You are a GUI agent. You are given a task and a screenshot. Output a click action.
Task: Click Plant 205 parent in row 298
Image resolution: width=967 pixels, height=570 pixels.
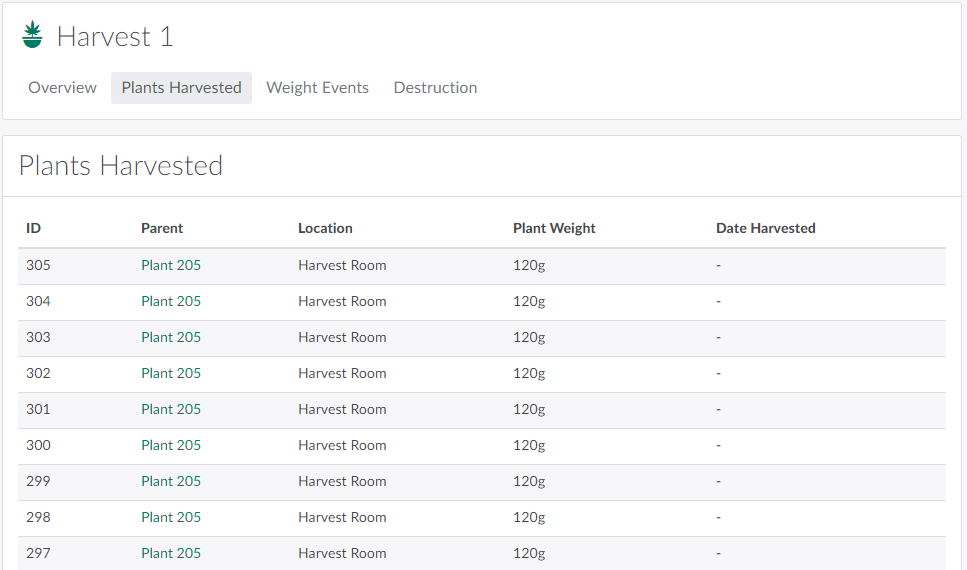point(171,517)
